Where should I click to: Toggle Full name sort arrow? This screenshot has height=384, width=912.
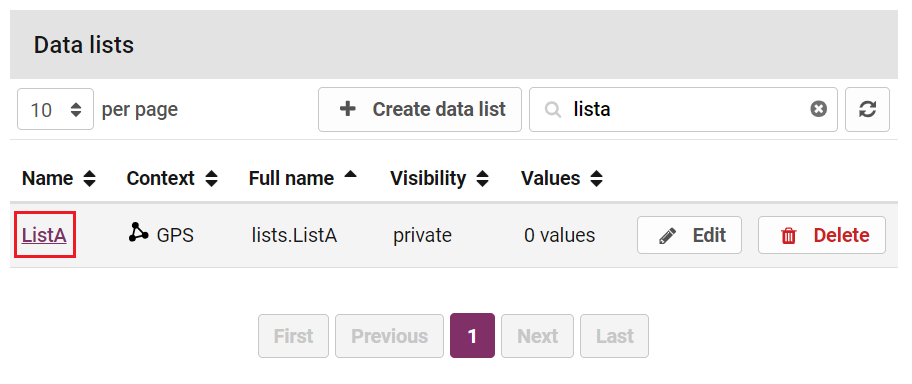click(350, 174)
